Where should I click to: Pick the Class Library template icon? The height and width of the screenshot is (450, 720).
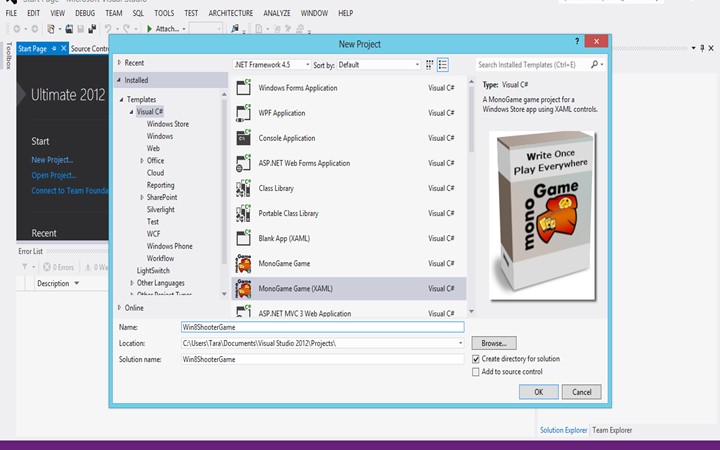pyautogui.click(x=243, y=188)
